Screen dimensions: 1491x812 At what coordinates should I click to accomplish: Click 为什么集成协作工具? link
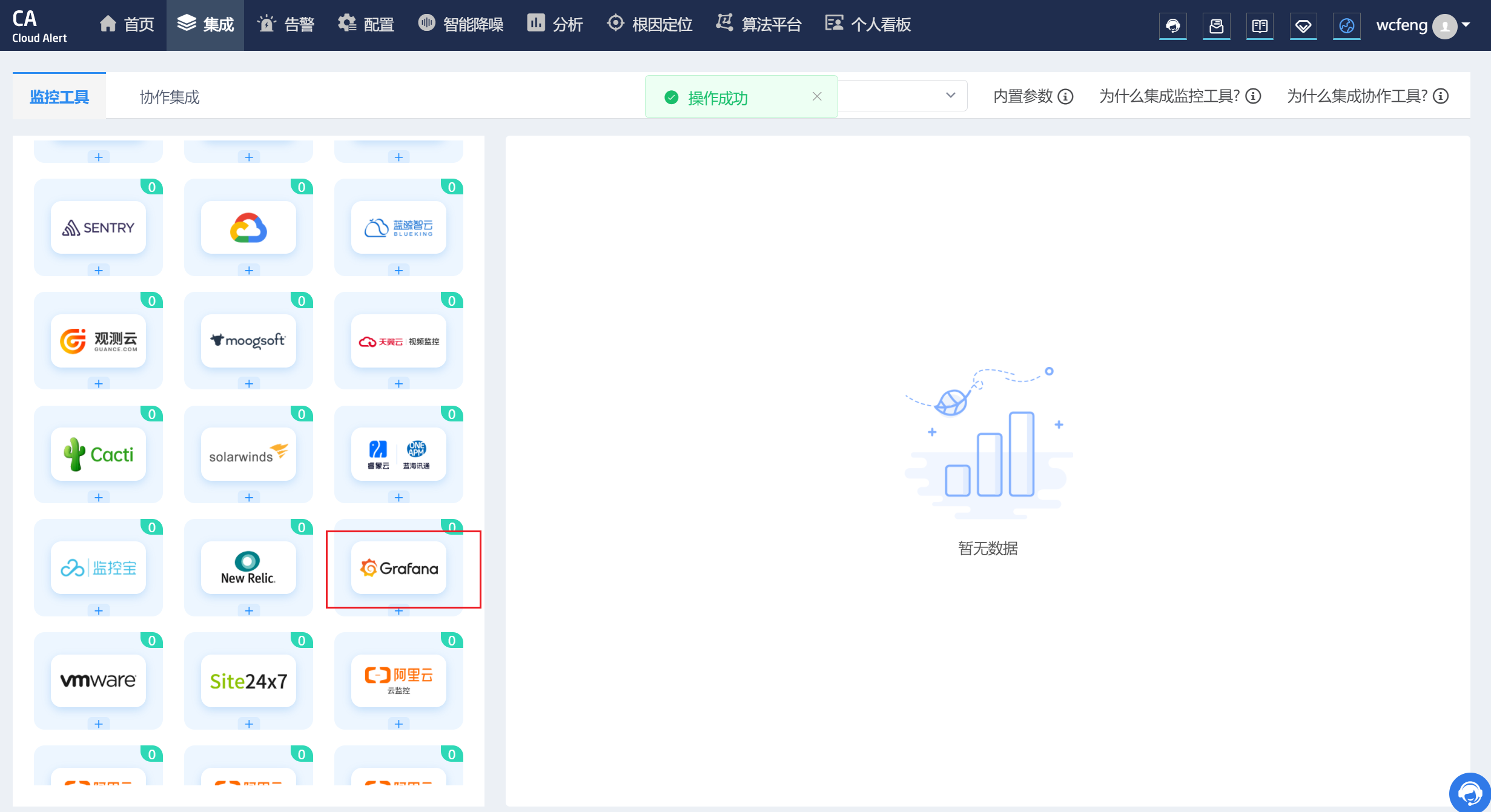click(x=1357, y=96)
